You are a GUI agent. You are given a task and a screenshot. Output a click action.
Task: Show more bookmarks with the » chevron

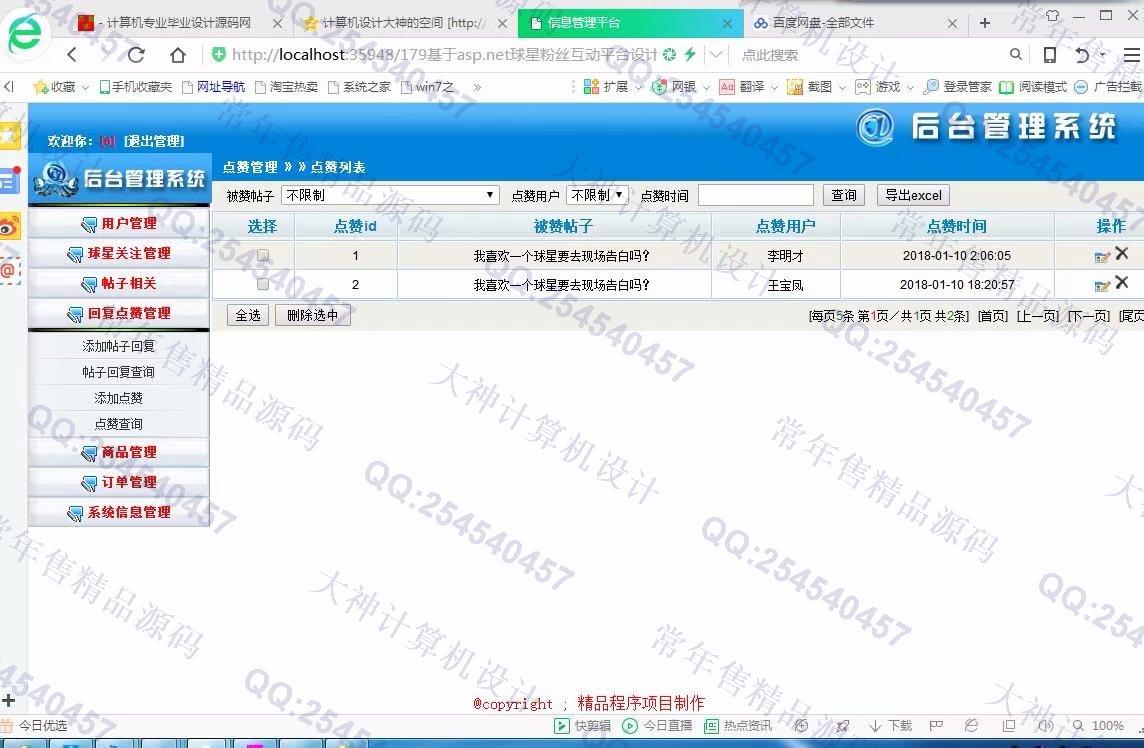coord(477,87)
